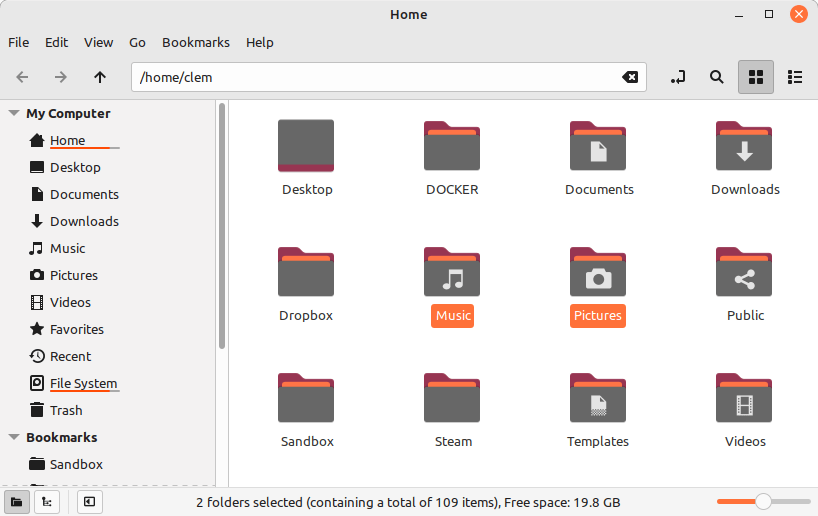Select the Videos folder icon in main pane
This screenshot has width=818, height=516.
pyautogui.click(x=744, y=398)
